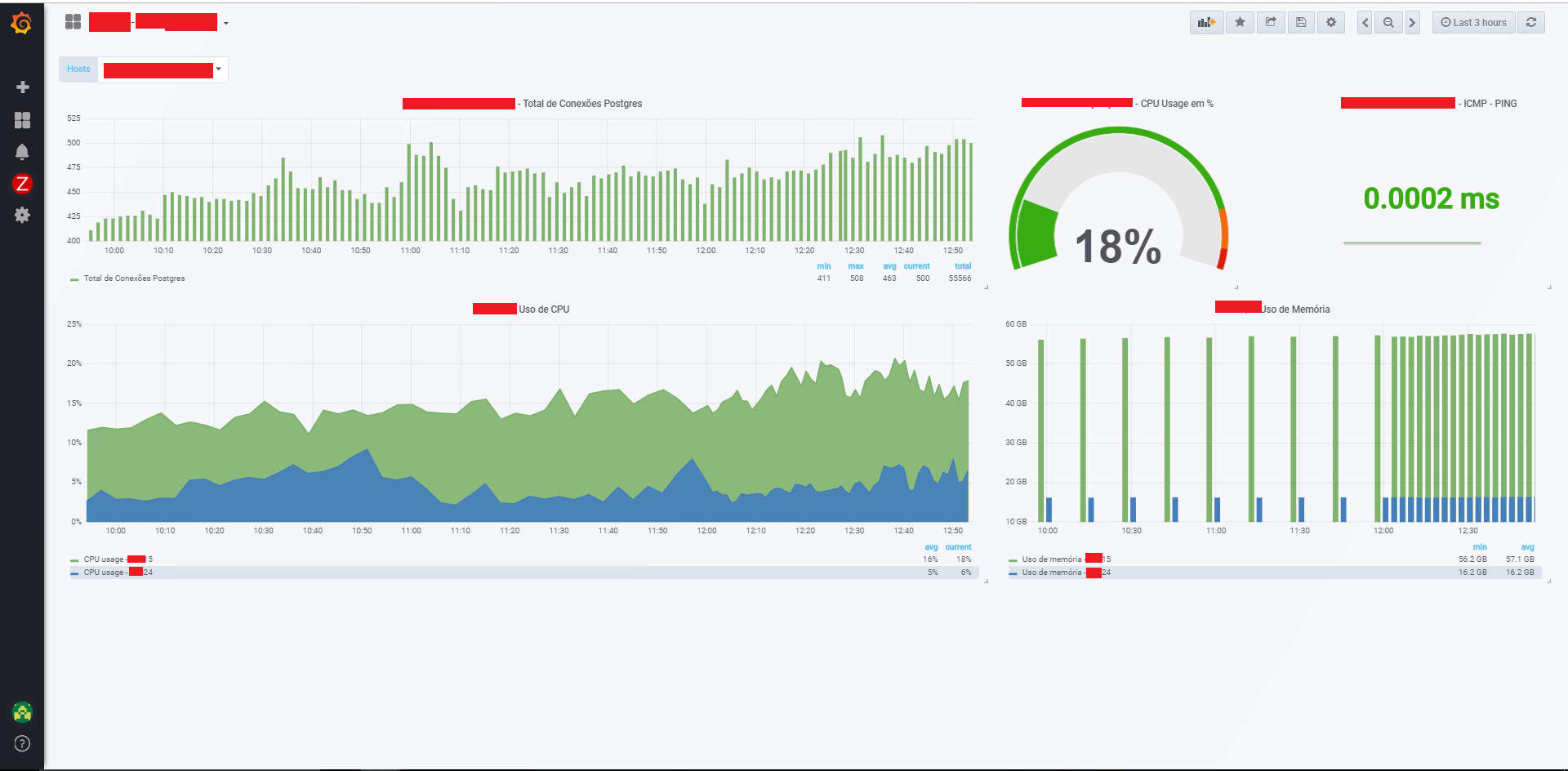Open the Create plus menu in sidebar
The height and width of the screenshot is (771, 1568).
[22, 87]
